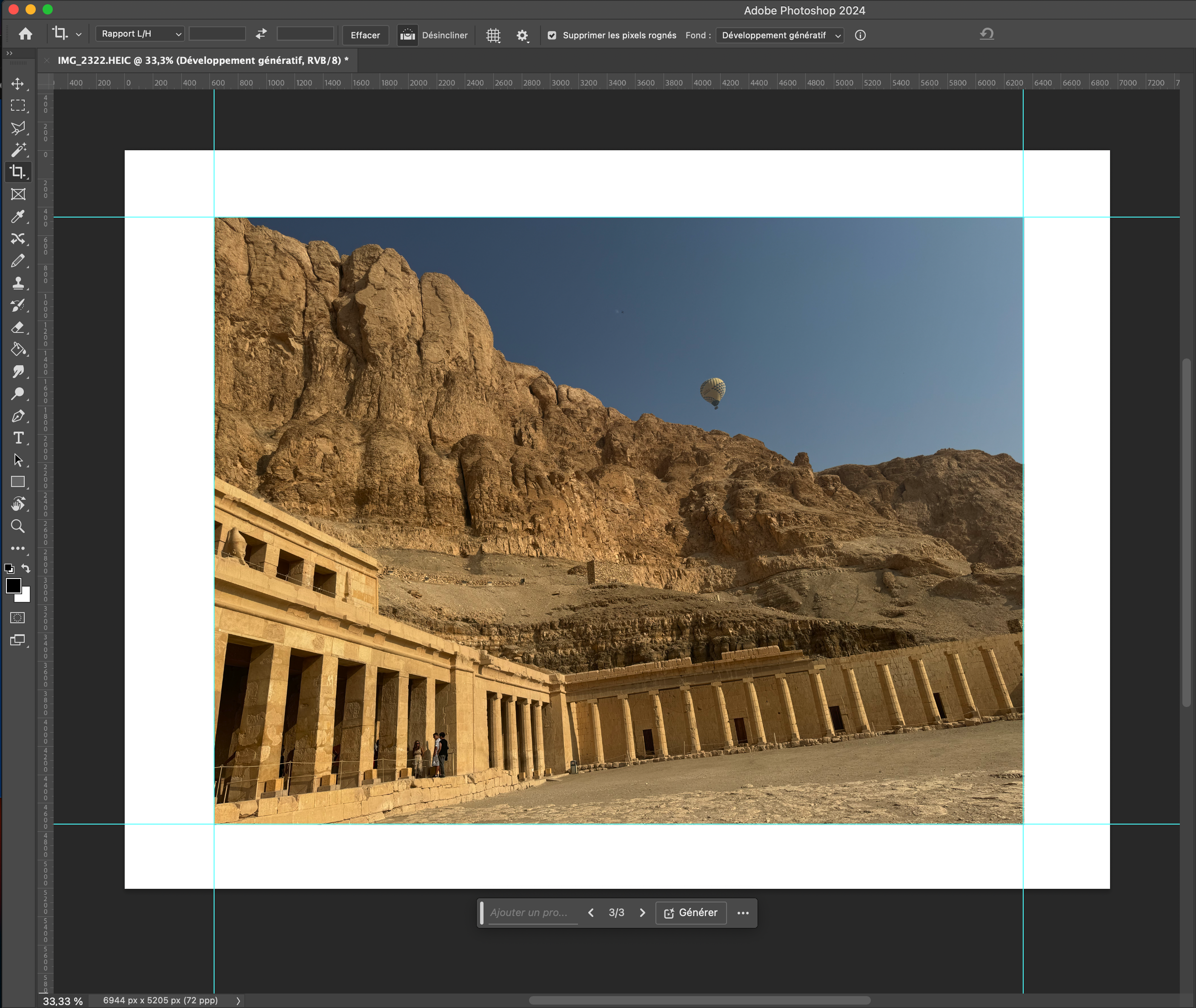Select the Paint Bucket tool

(18, 349)
